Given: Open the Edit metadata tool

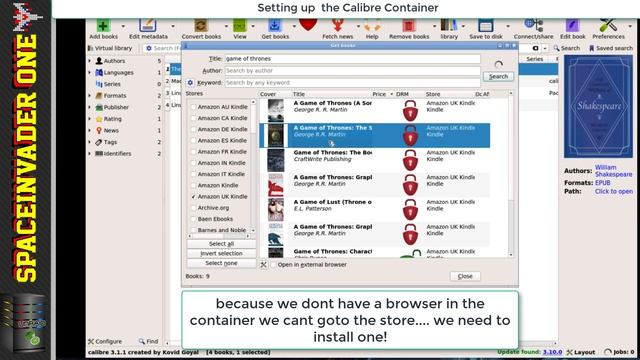Looking at the screenshot, I should (148, 26).
